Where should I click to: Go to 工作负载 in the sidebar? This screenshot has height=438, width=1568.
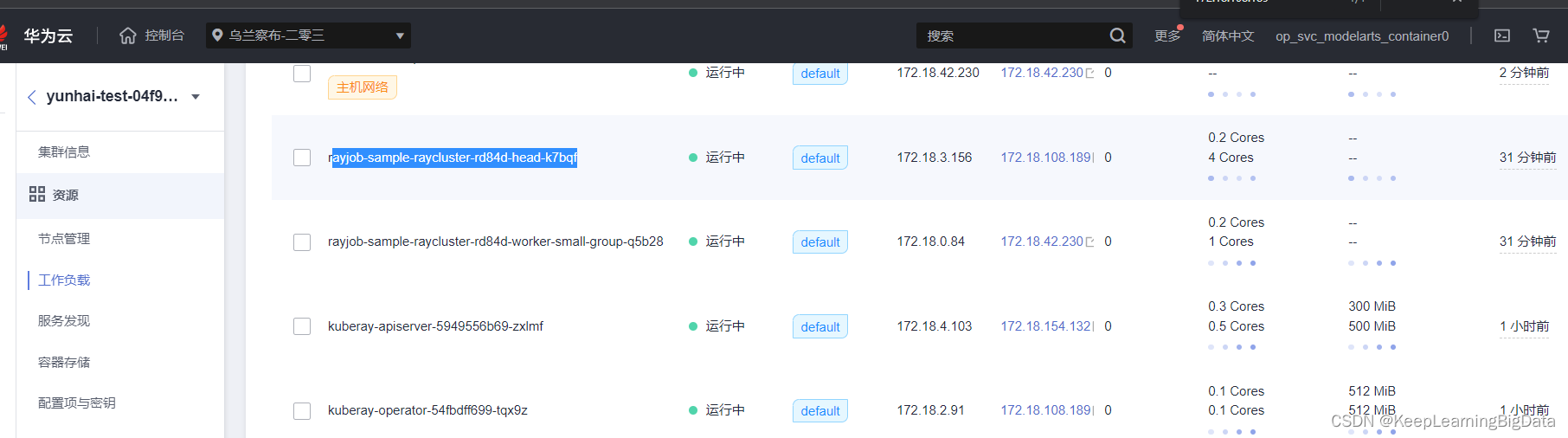[x=64, y=280]
